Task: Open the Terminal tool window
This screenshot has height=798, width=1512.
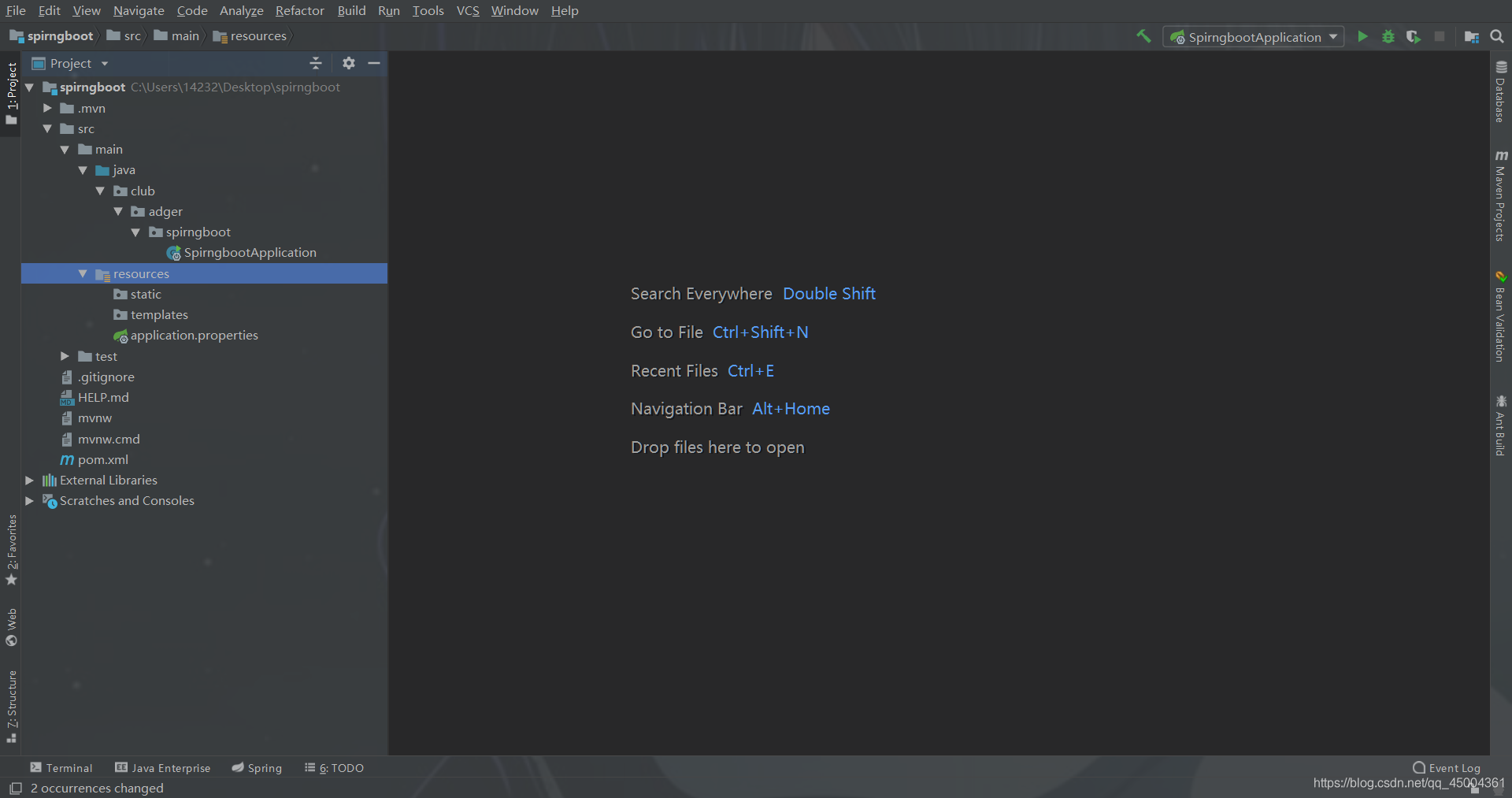Action: (61, 768)
